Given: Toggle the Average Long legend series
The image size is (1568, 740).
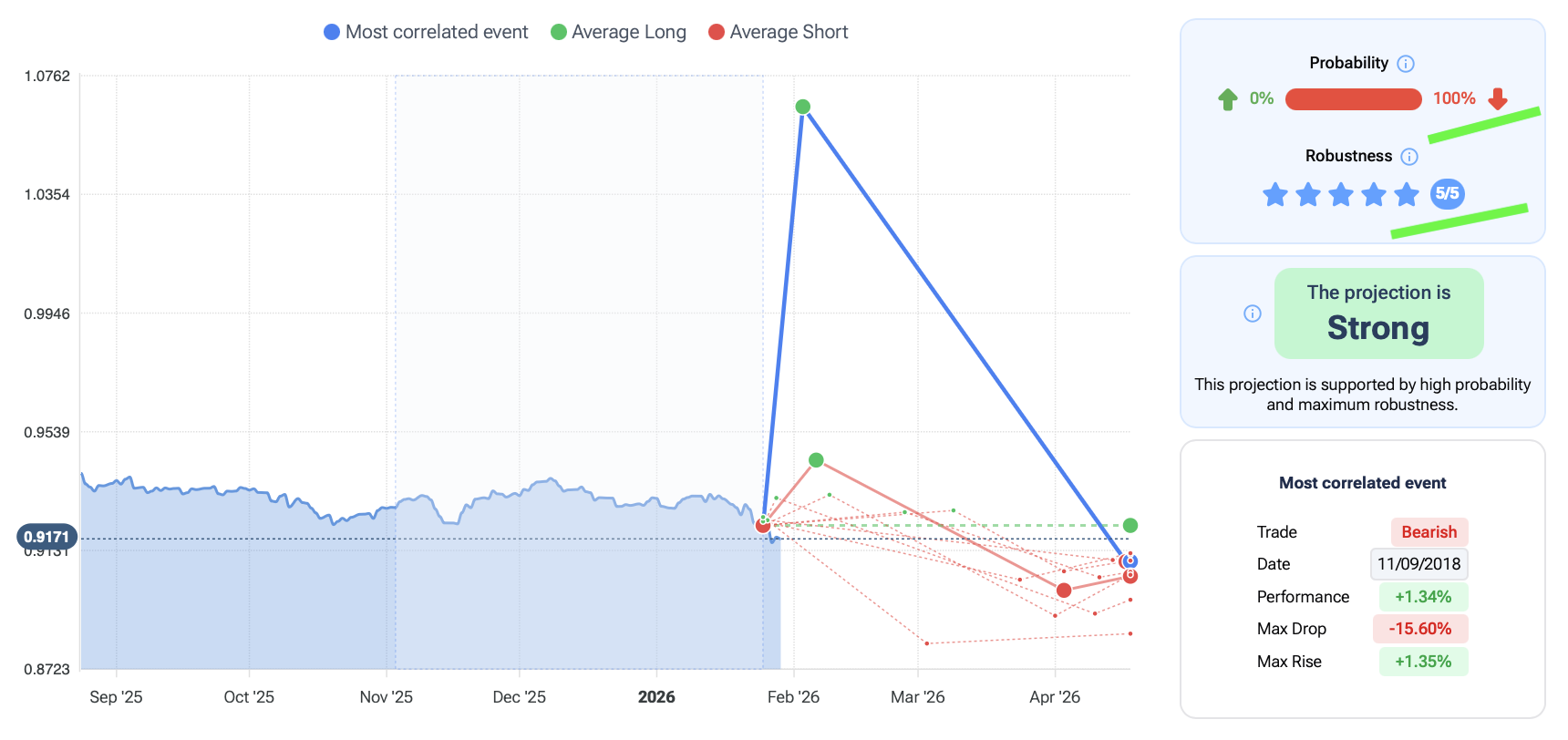Looking at the screenshot, I should 619,32.
